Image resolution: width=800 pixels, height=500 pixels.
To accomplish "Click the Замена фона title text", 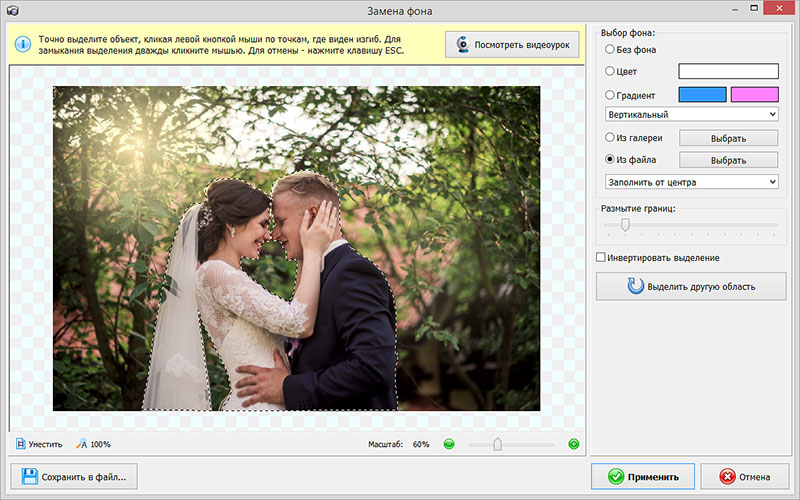I will click(399, 11).
